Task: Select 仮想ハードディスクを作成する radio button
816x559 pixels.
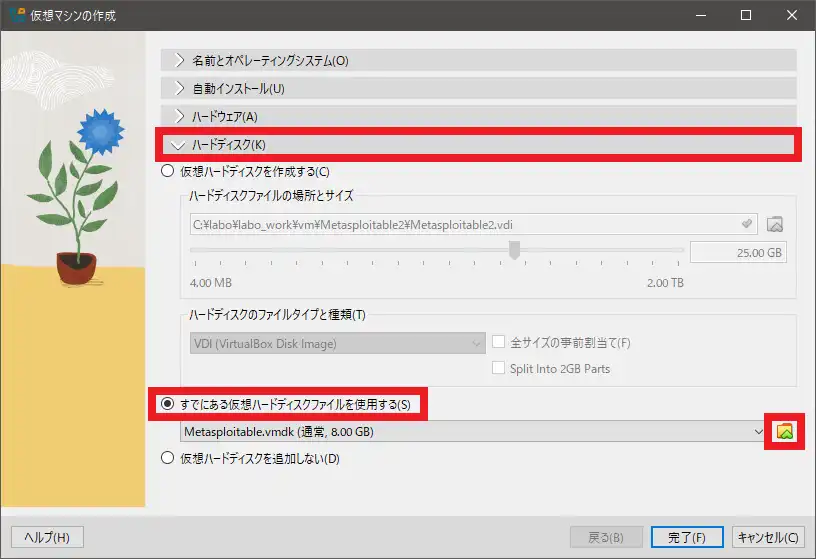Action: pos(168,171)
